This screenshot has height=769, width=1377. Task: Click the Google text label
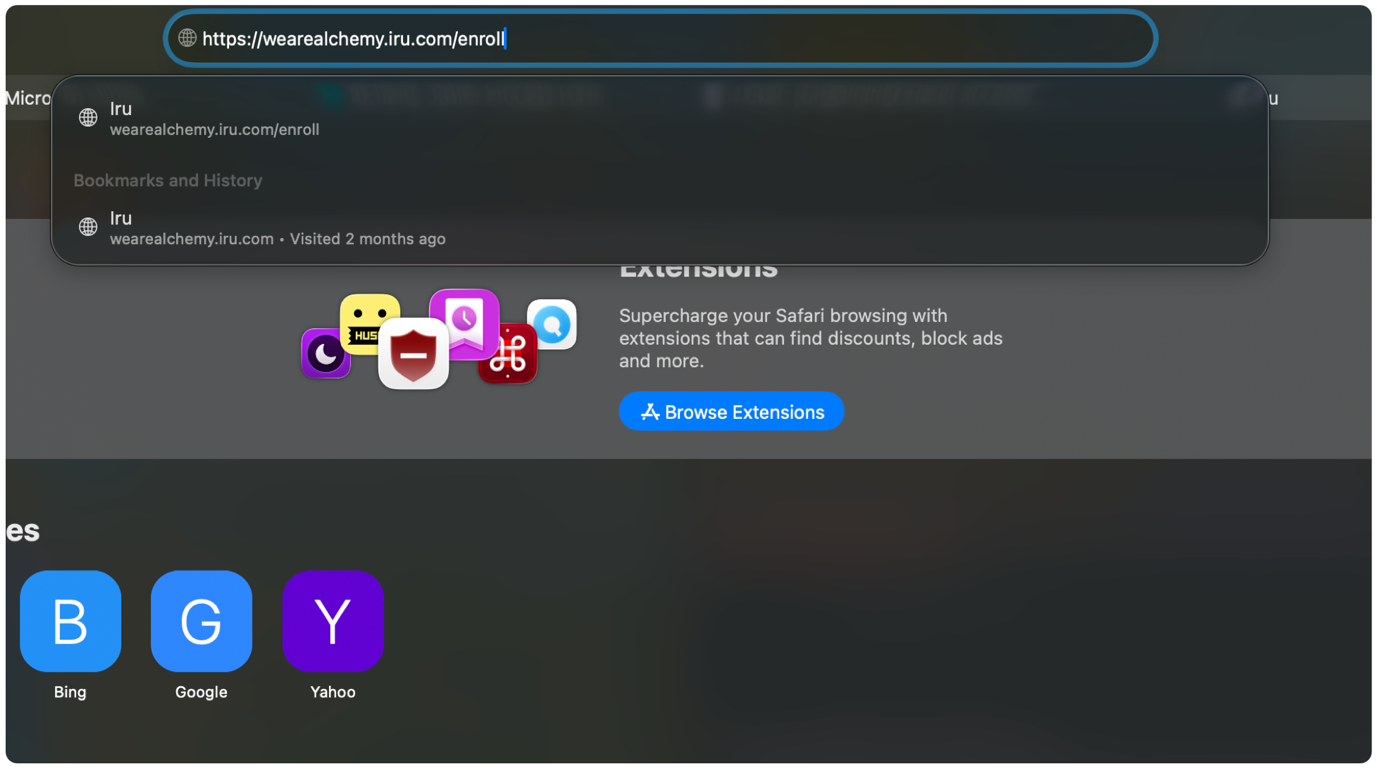201,692
